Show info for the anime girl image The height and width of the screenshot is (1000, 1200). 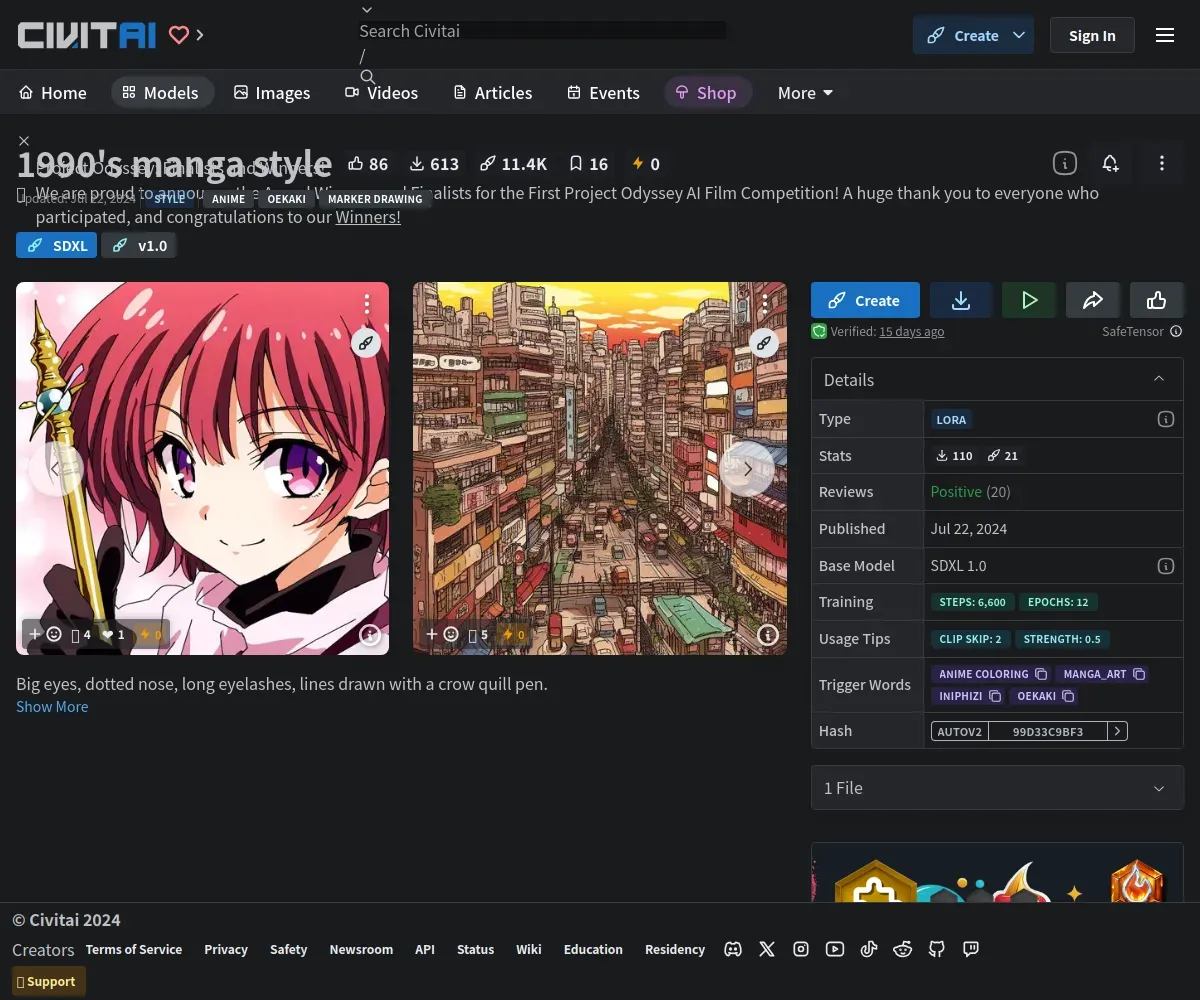tap(370, 634)
